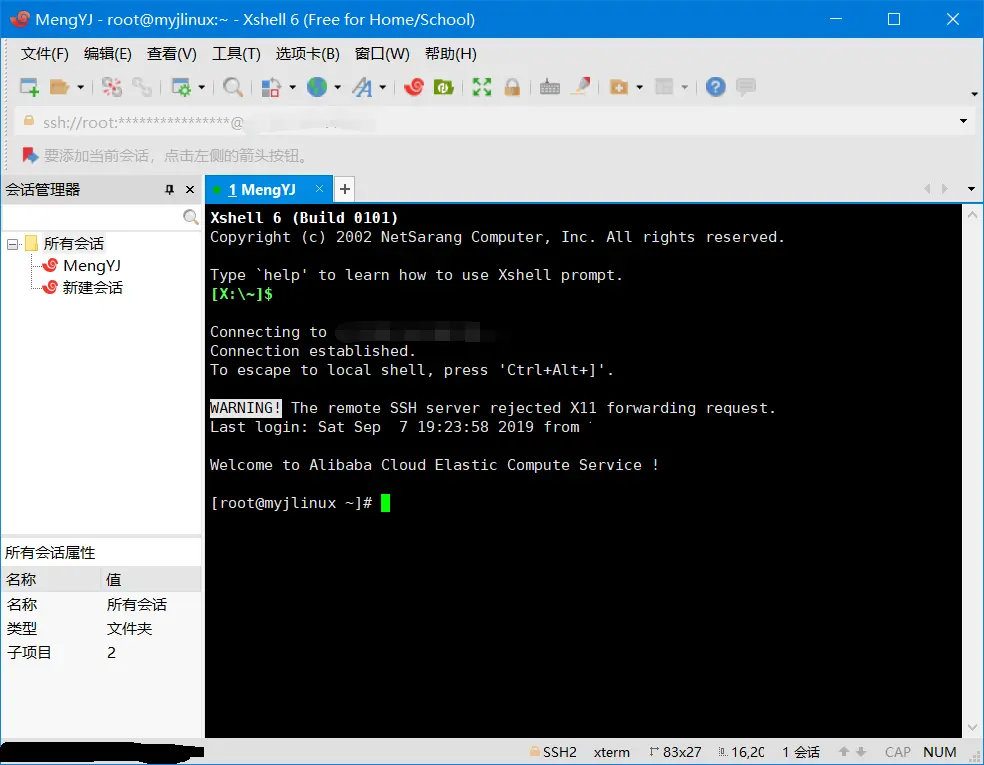Open the 查看(V) menu
The height and width of the screenshot is (765, 984).
[171, 54]
